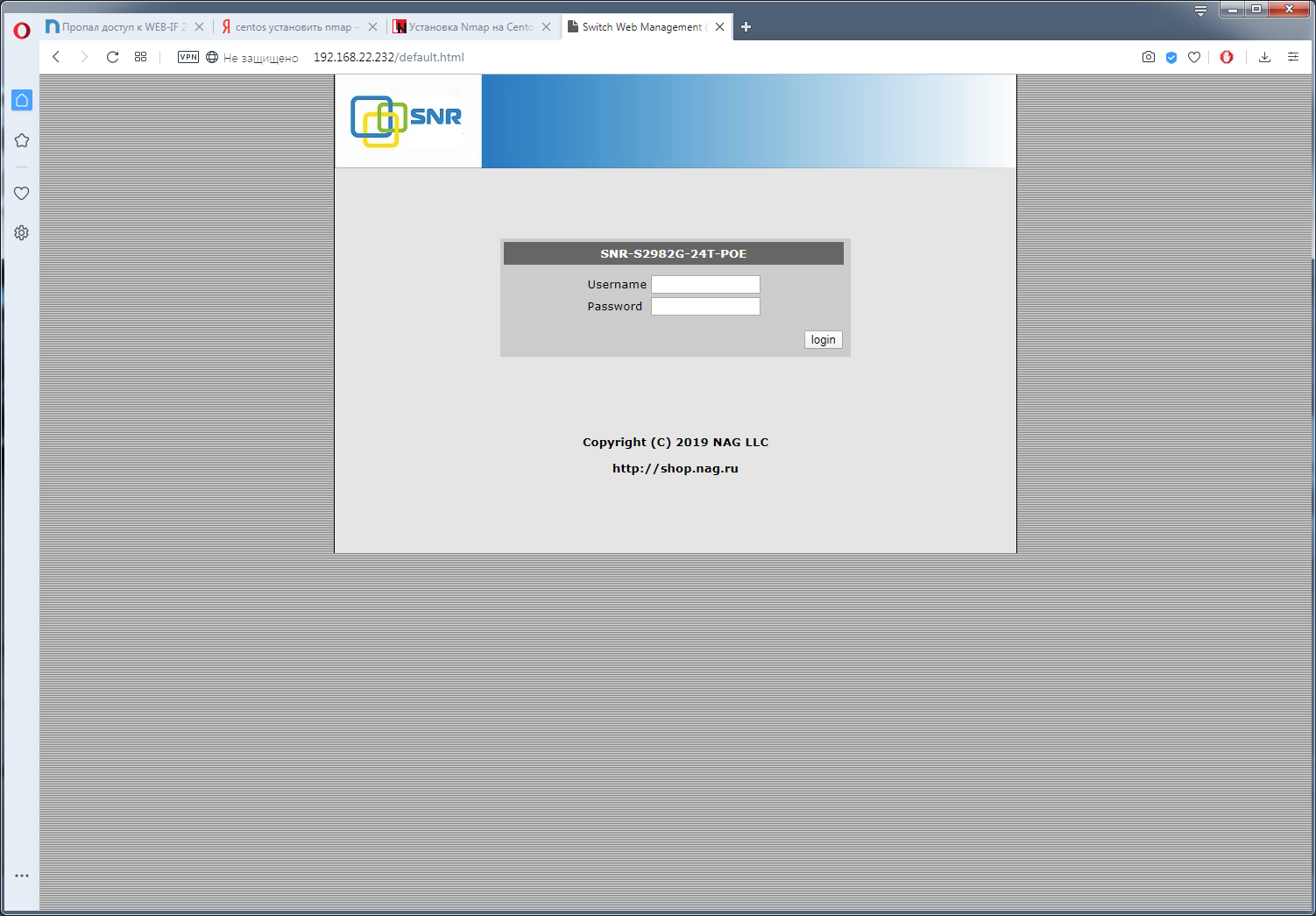This screenshot has width=1316, height=916.
Task: Go forward to next page
Action: point(84,57)
